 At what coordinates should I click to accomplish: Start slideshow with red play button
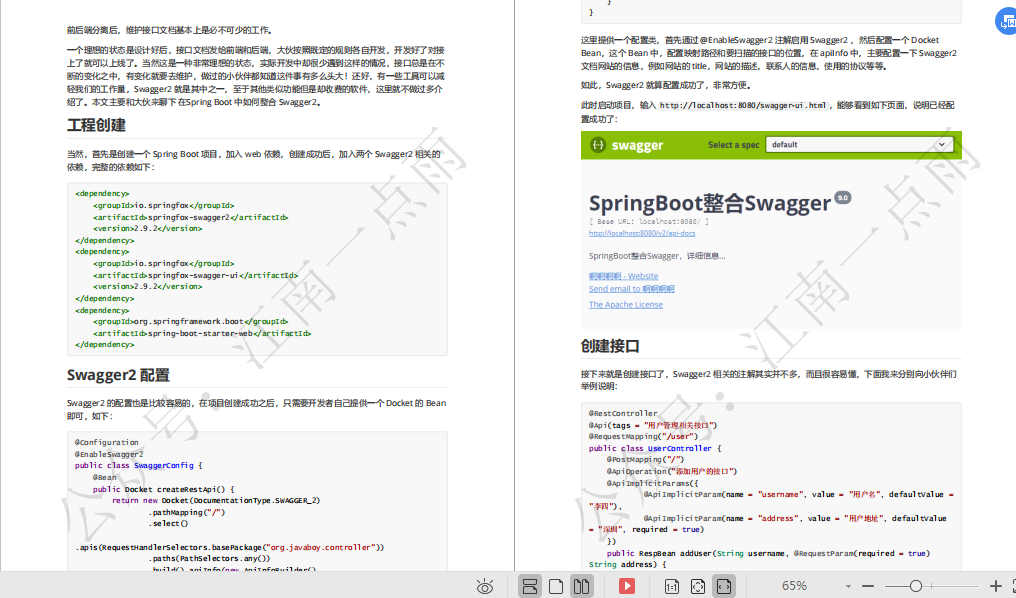pos(627,586)
